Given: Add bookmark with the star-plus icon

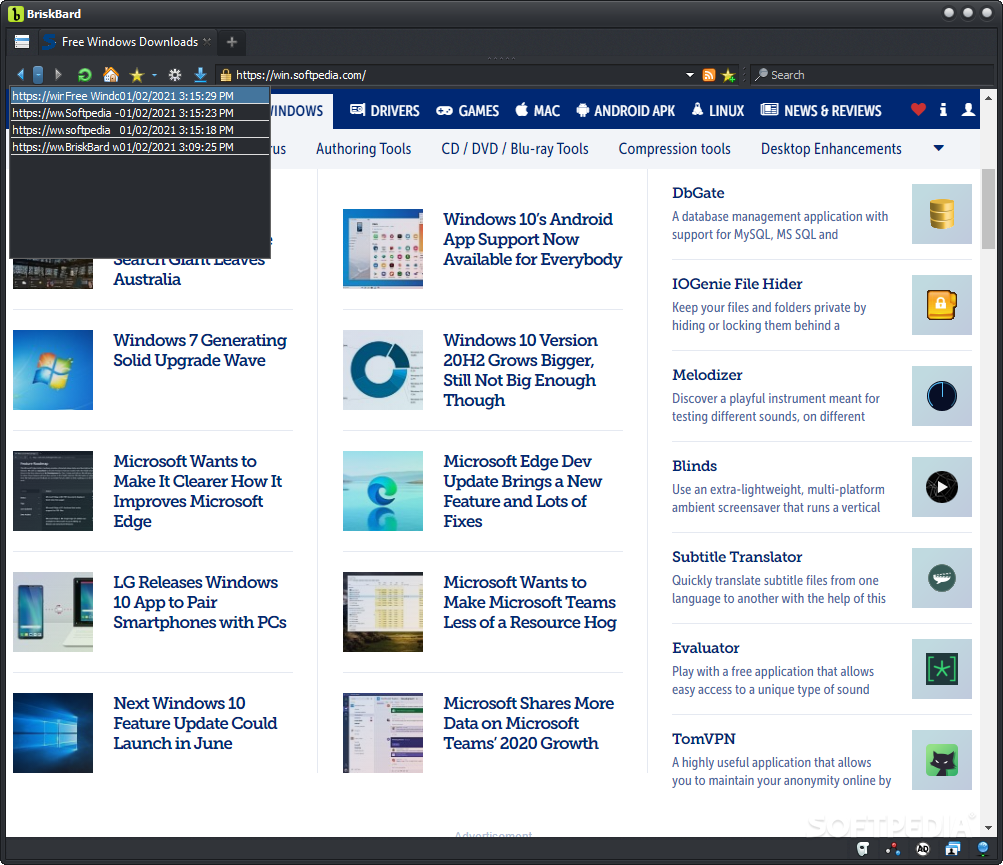Looking at the screenshot, I should 729,75.
